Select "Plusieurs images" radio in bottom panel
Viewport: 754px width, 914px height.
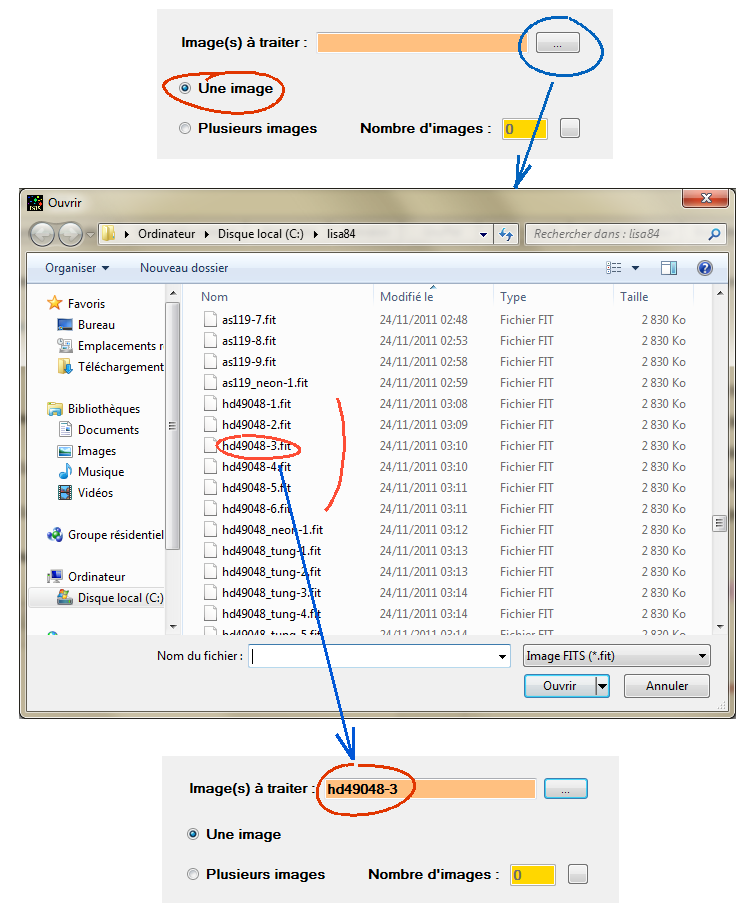(193, 874)
